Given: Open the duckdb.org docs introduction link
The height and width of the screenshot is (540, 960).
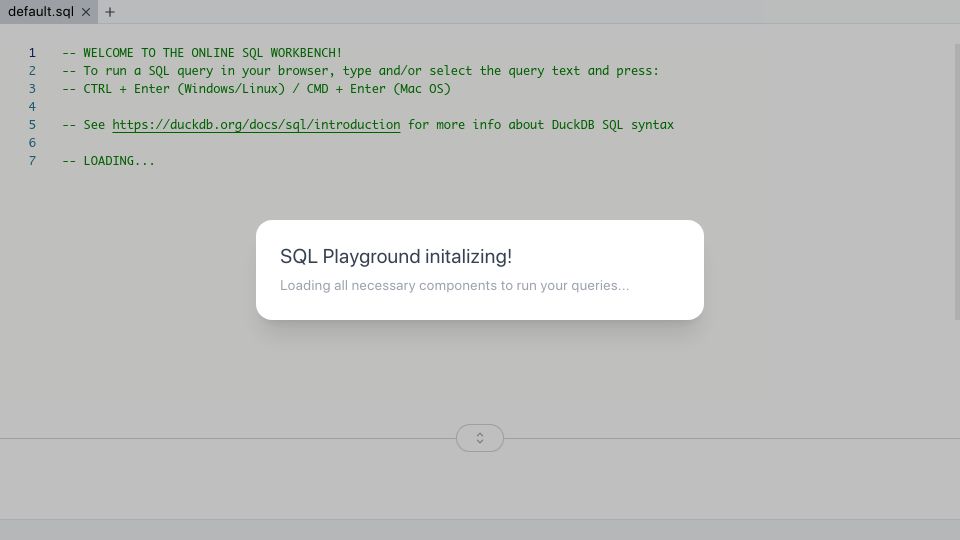Looking at the screenshot, I should (x=256, y=125).
